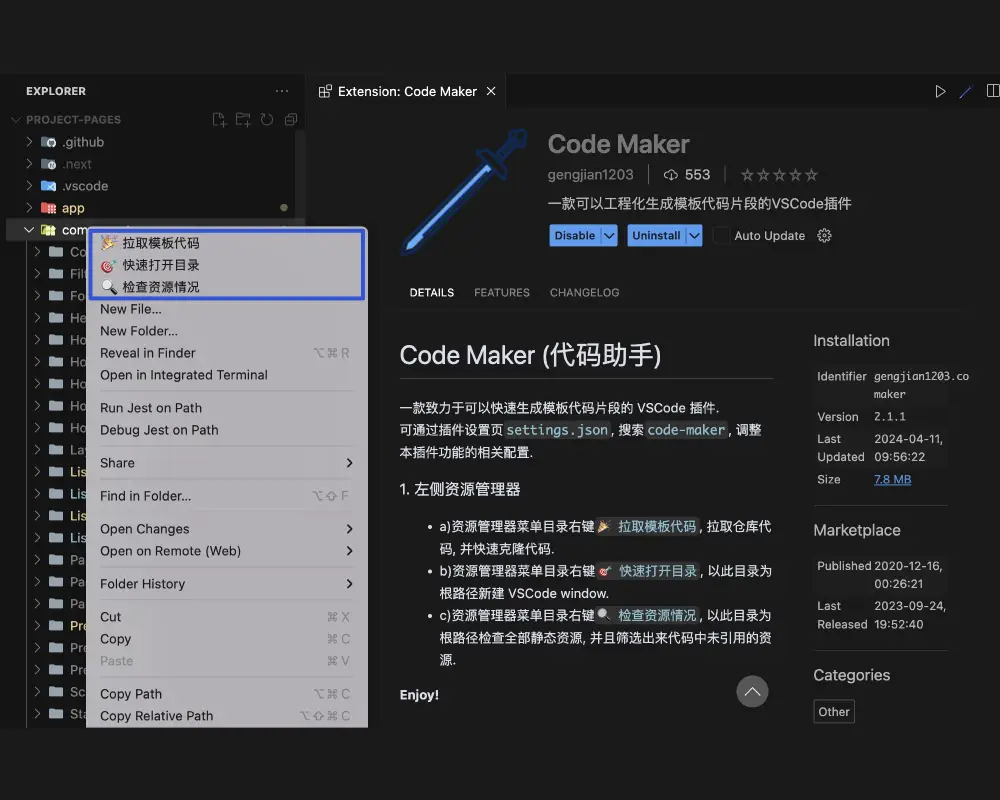Image resolution: width=1000 pixels, height=800 pixels.
Task: Click the Uninstall button
Action: tap(655, 236)
